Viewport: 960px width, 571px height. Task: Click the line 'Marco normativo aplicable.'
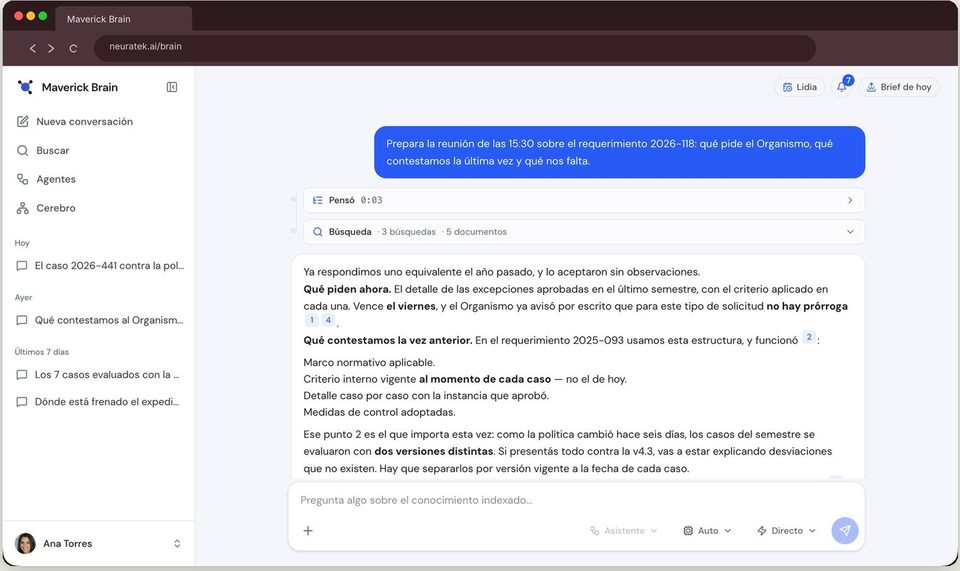point(369,362)
